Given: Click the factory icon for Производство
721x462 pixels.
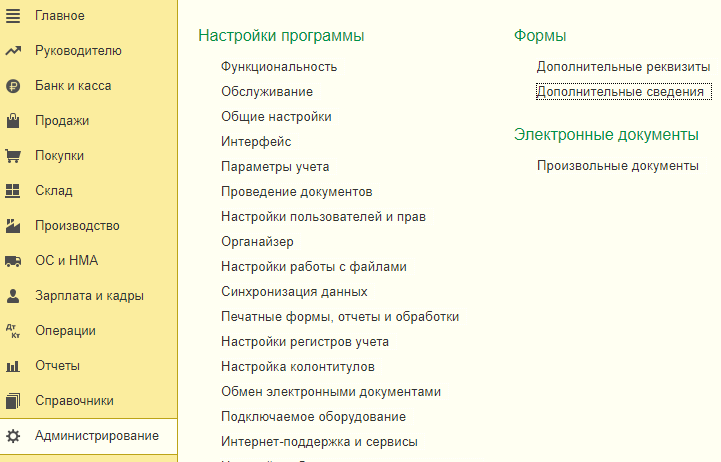Looking at the screenshot, I should click(x=13, y=226).
